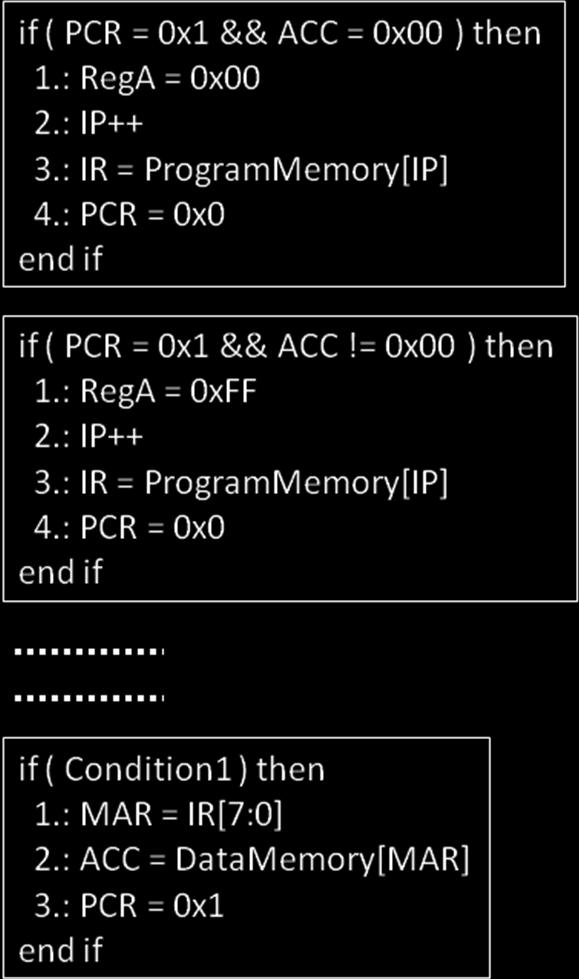Click the 'ACC != 0x00' condition line
Viewport: 579px width, 979px height.
[x=286, y=346]
